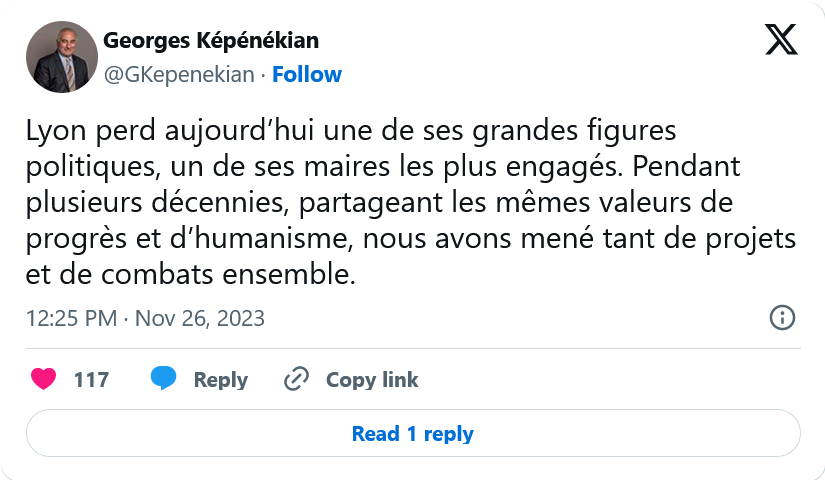Click the line beginning "plusieurs décennies"
The image size is (825, 480).
pos(379,203)
